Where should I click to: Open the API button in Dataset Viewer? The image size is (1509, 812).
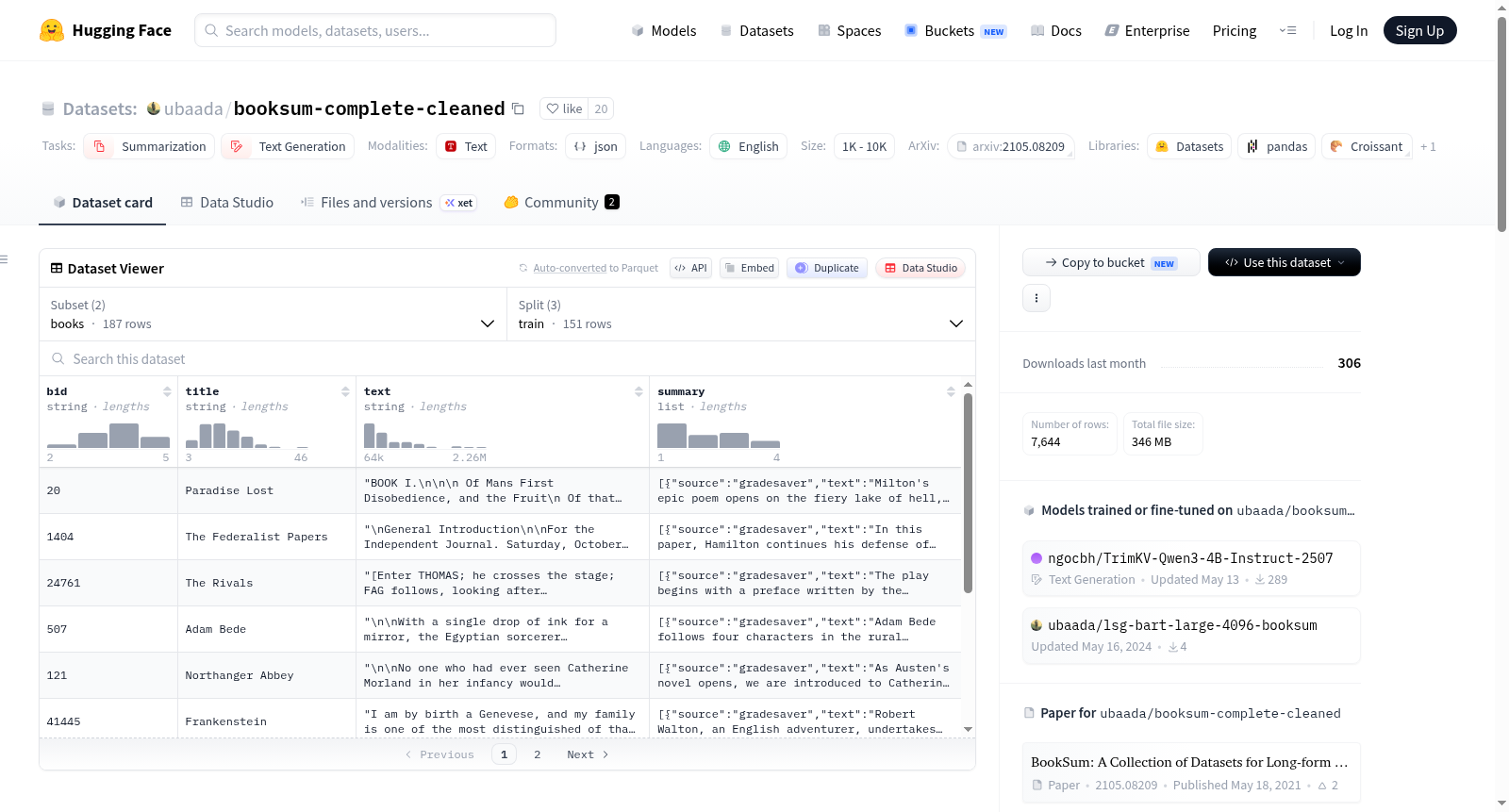(690, 268)
